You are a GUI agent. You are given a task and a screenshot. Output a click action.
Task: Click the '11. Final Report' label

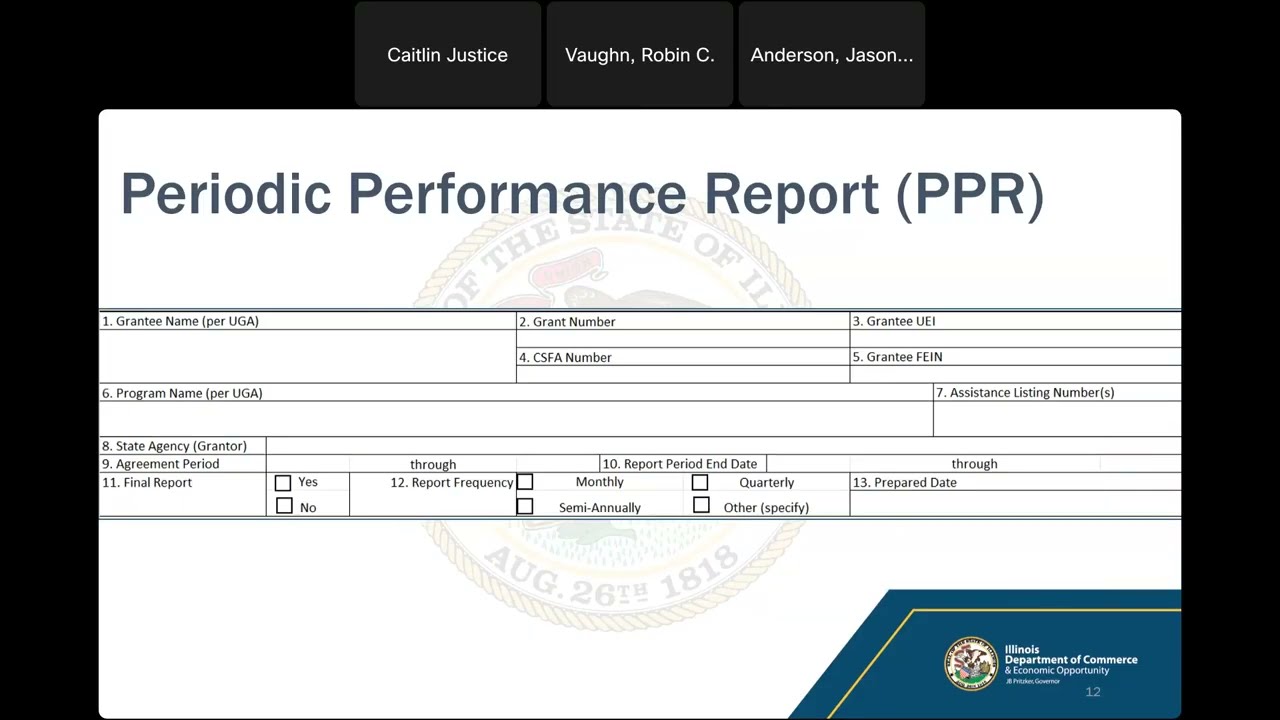[146, 482]
